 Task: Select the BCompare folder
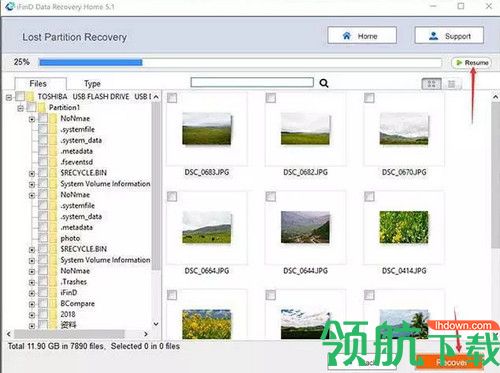77,304
